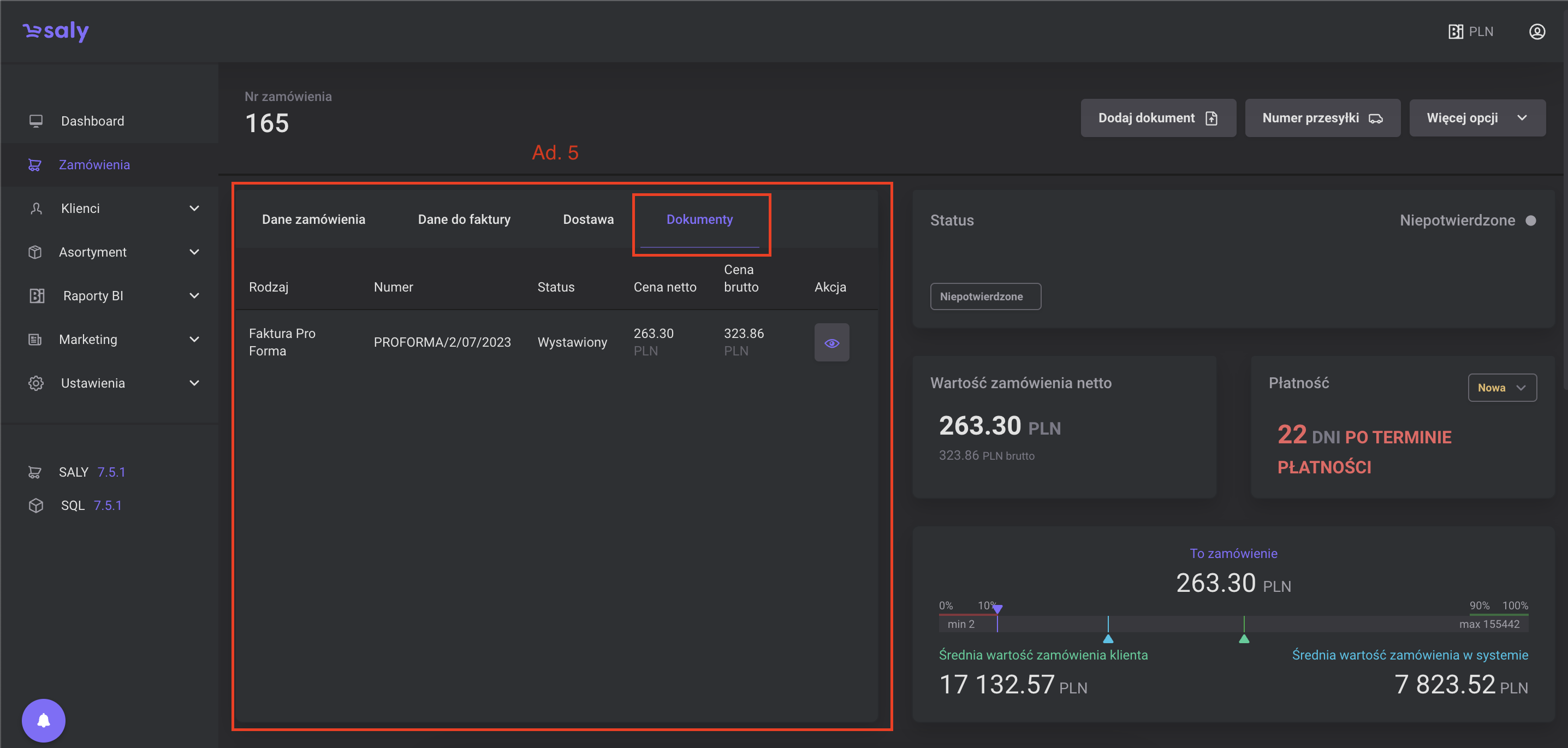Open the user profile icon

click(1536, 32)
